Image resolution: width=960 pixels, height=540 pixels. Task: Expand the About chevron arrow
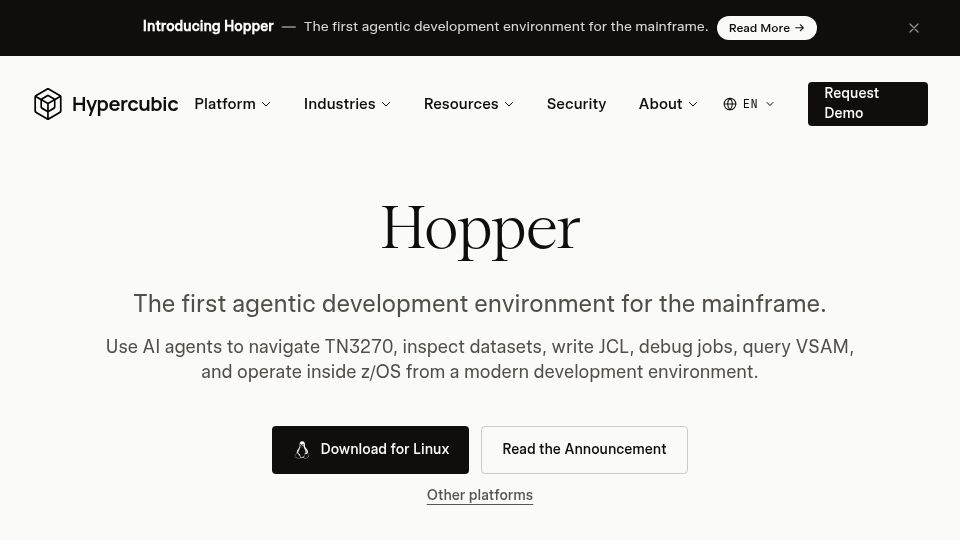point(693,105)
